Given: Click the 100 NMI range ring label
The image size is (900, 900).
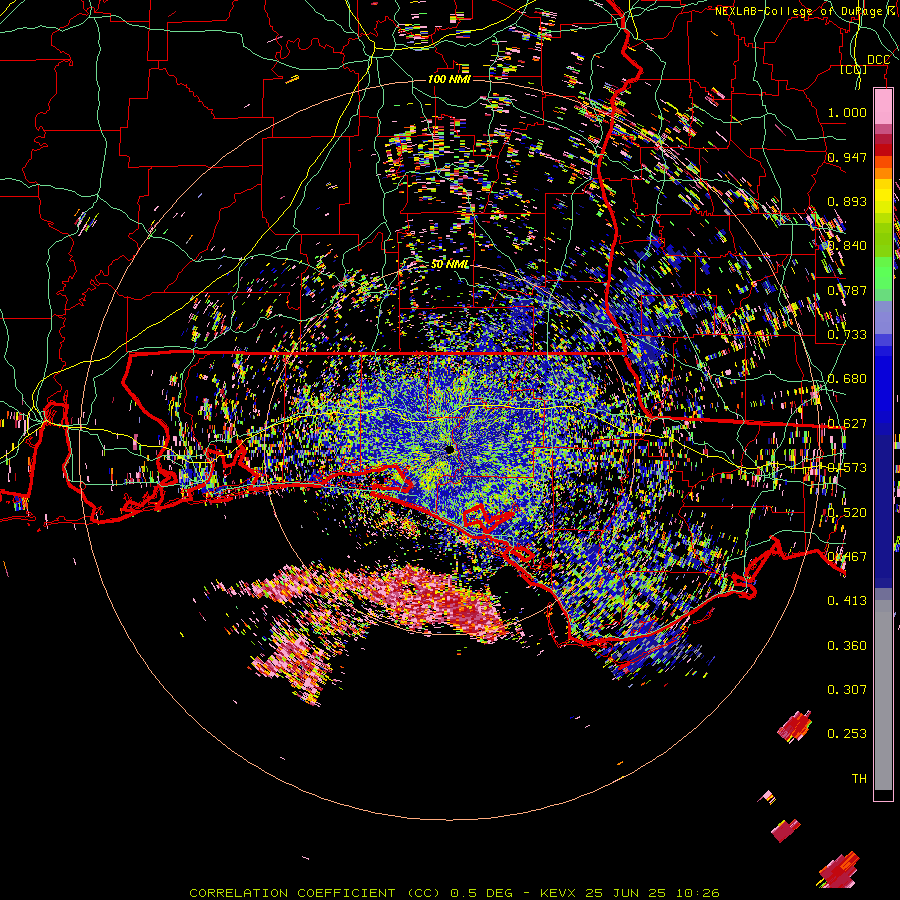Looking at the screenshot, I should (x=449, y=79).
